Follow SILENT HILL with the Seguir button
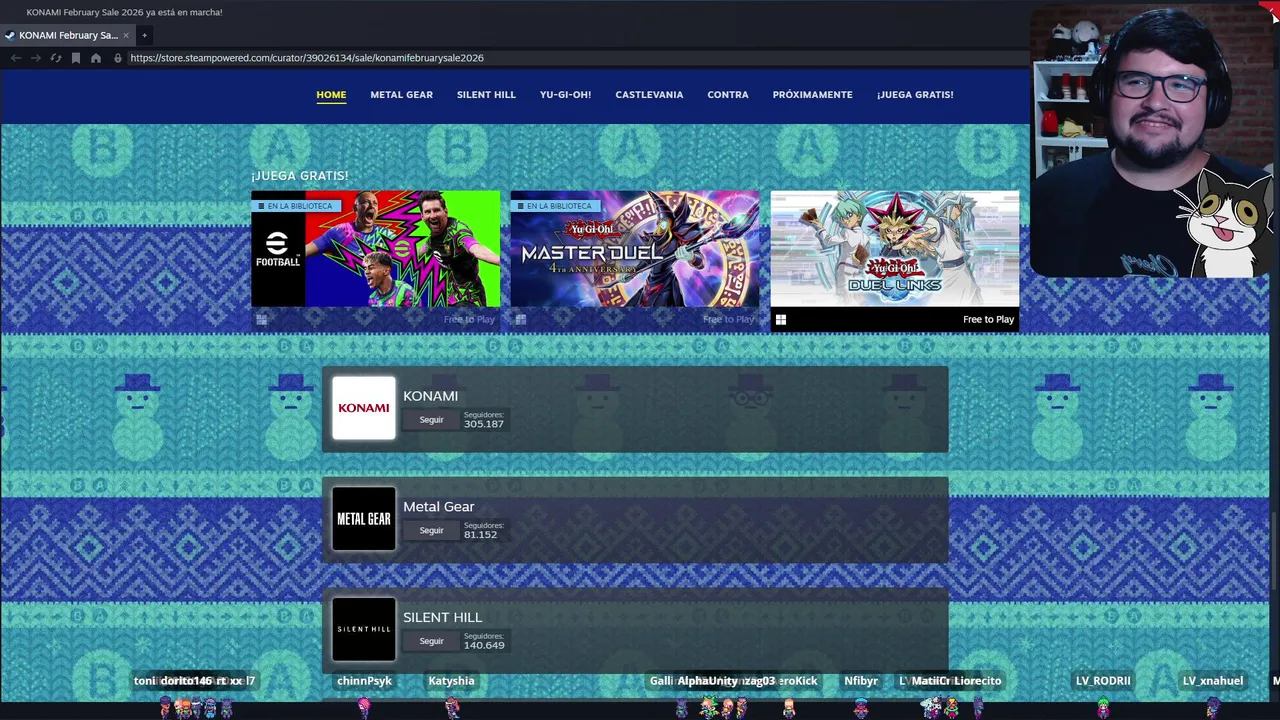This screenshot has width=1280, height=720. pos(431,641)
